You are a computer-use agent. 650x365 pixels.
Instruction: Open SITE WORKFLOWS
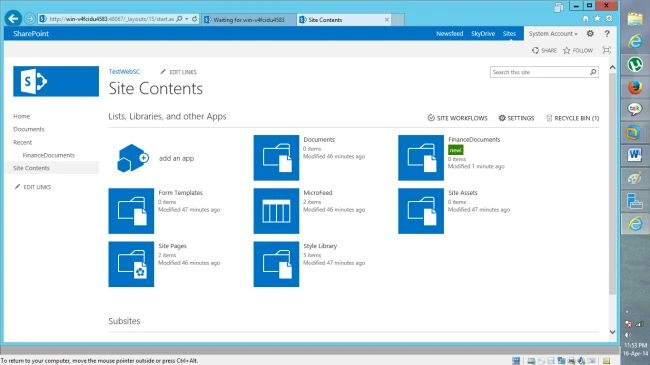pyautogui.click(x=457, y=118)
